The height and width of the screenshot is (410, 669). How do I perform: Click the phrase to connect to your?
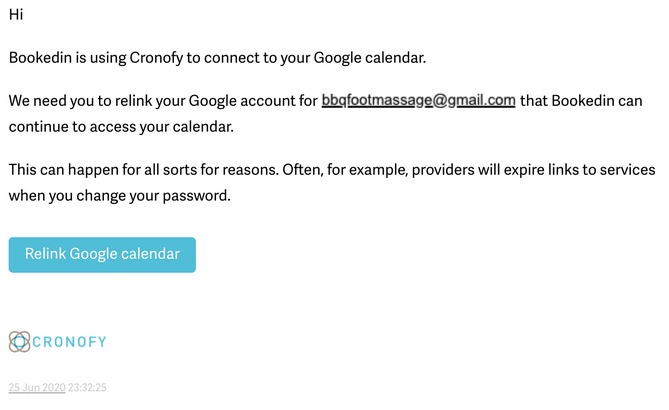coord(248,58)
